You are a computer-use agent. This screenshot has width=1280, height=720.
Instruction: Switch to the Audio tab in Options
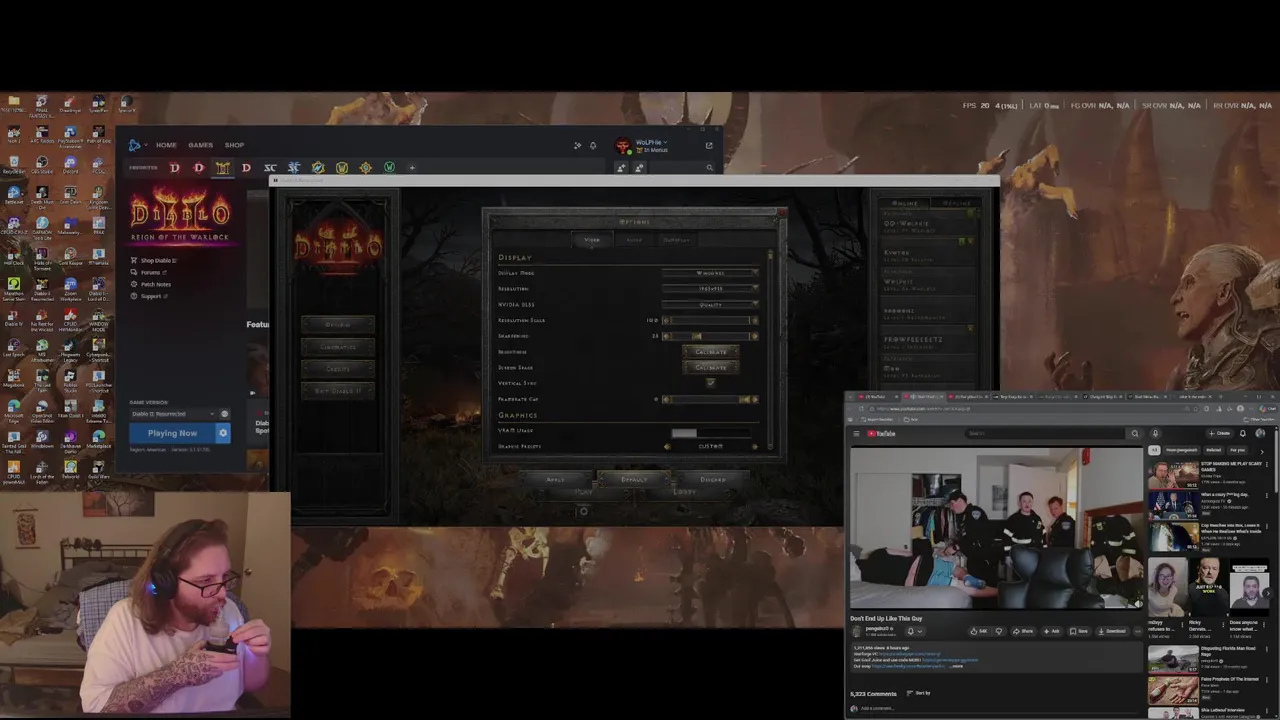pyautogui.click(x=634, y=240)
